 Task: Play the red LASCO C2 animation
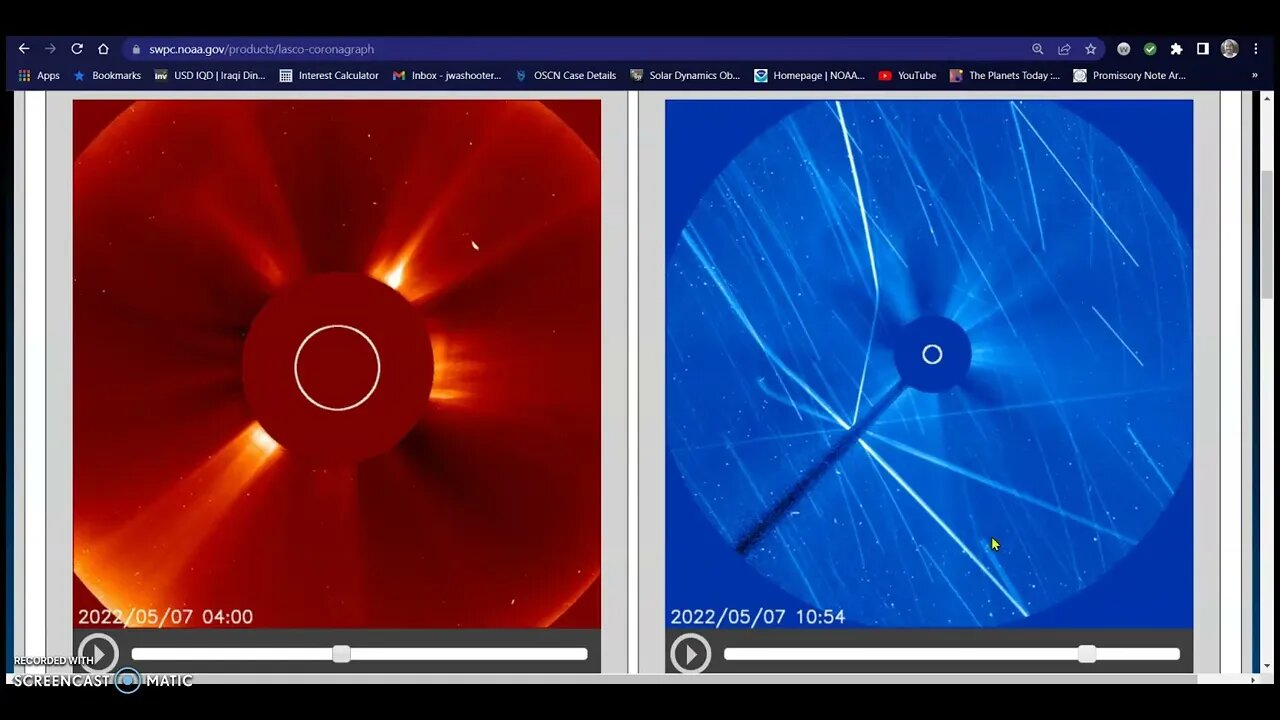pyautogui.click(x=98, y=654)
